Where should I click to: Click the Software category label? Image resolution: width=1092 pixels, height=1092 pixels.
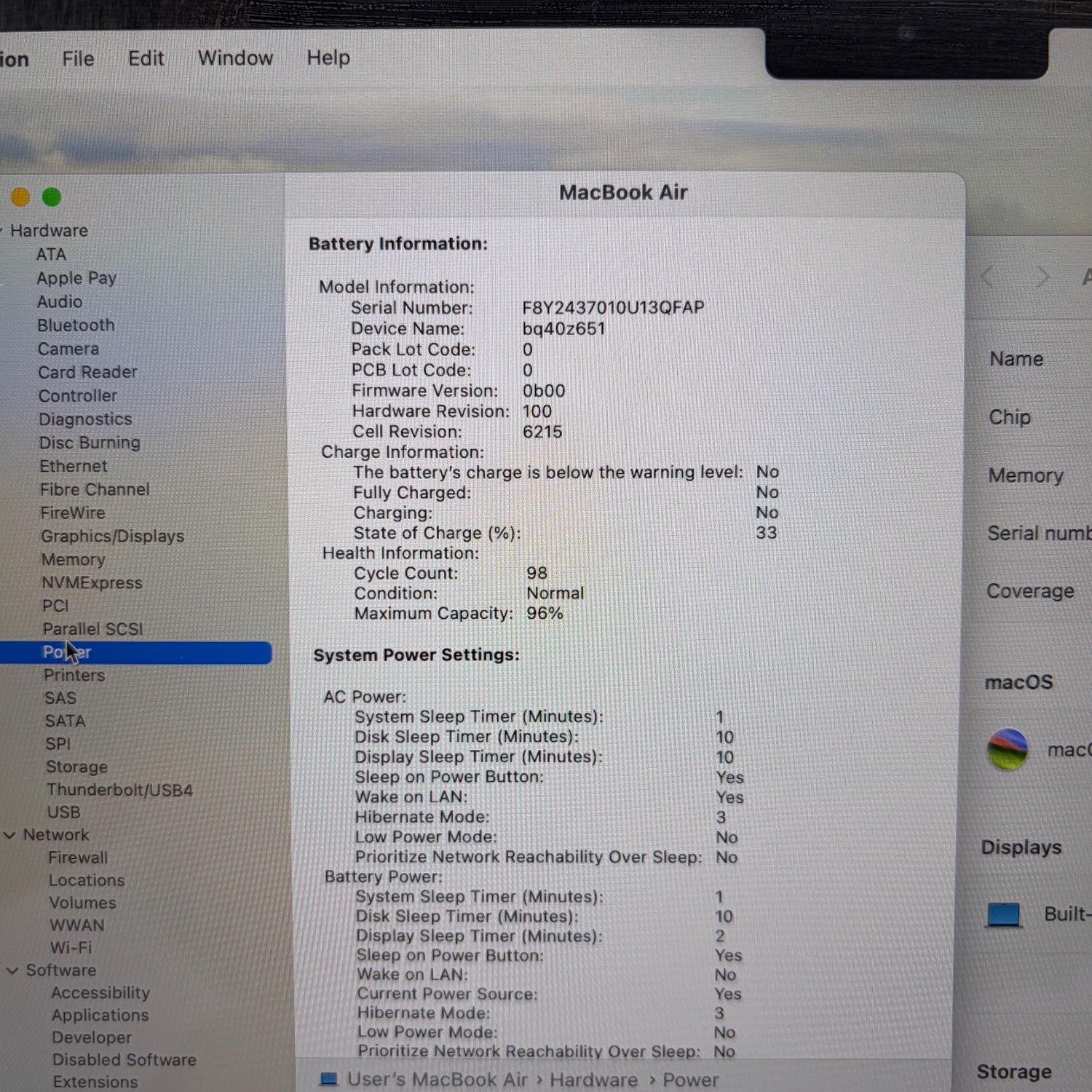[x=61, y=970]
